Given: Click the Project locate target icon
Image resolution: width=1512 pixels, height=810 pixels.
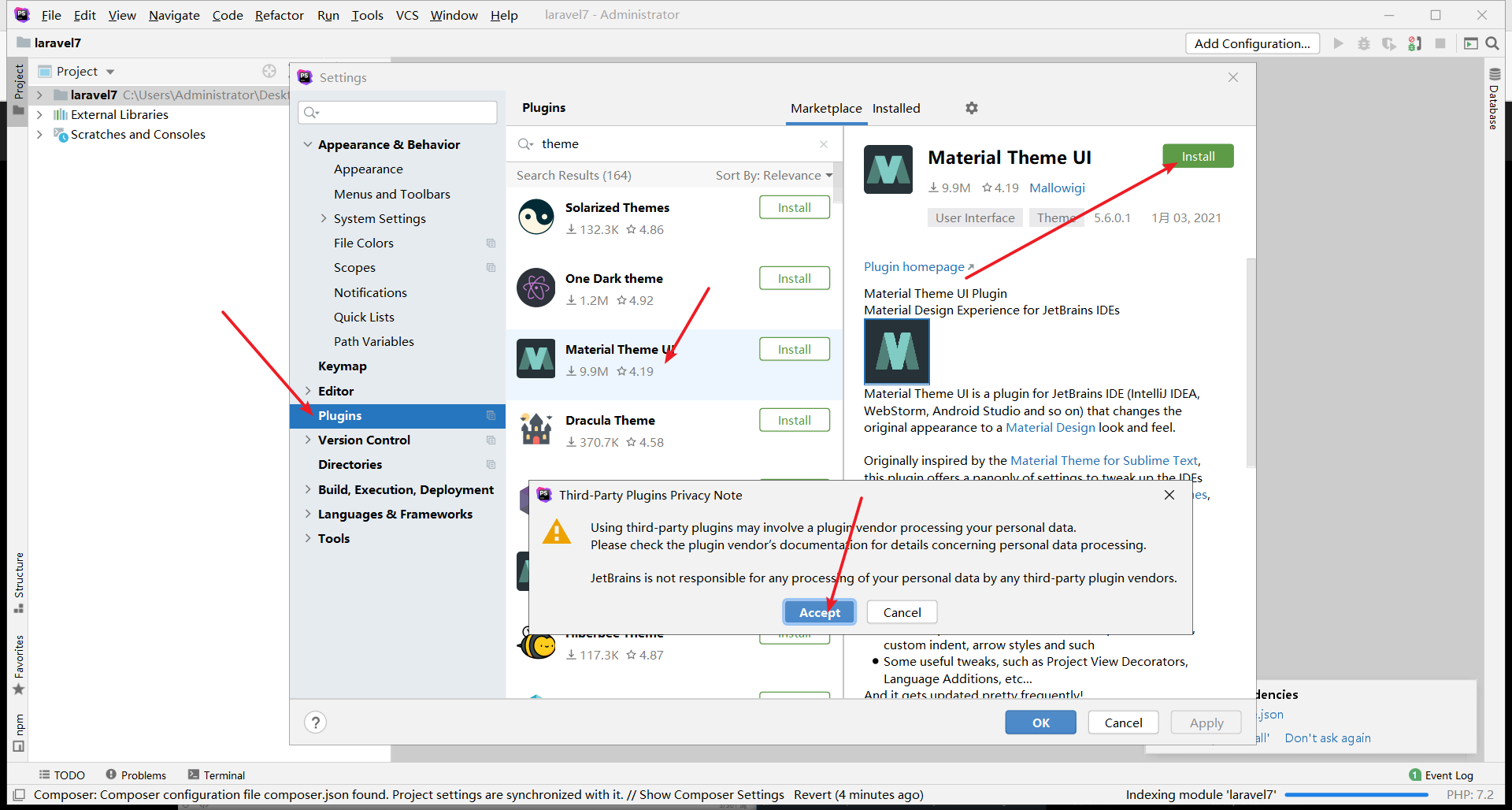Looking at the screenshot, I should tap(269, 71).
